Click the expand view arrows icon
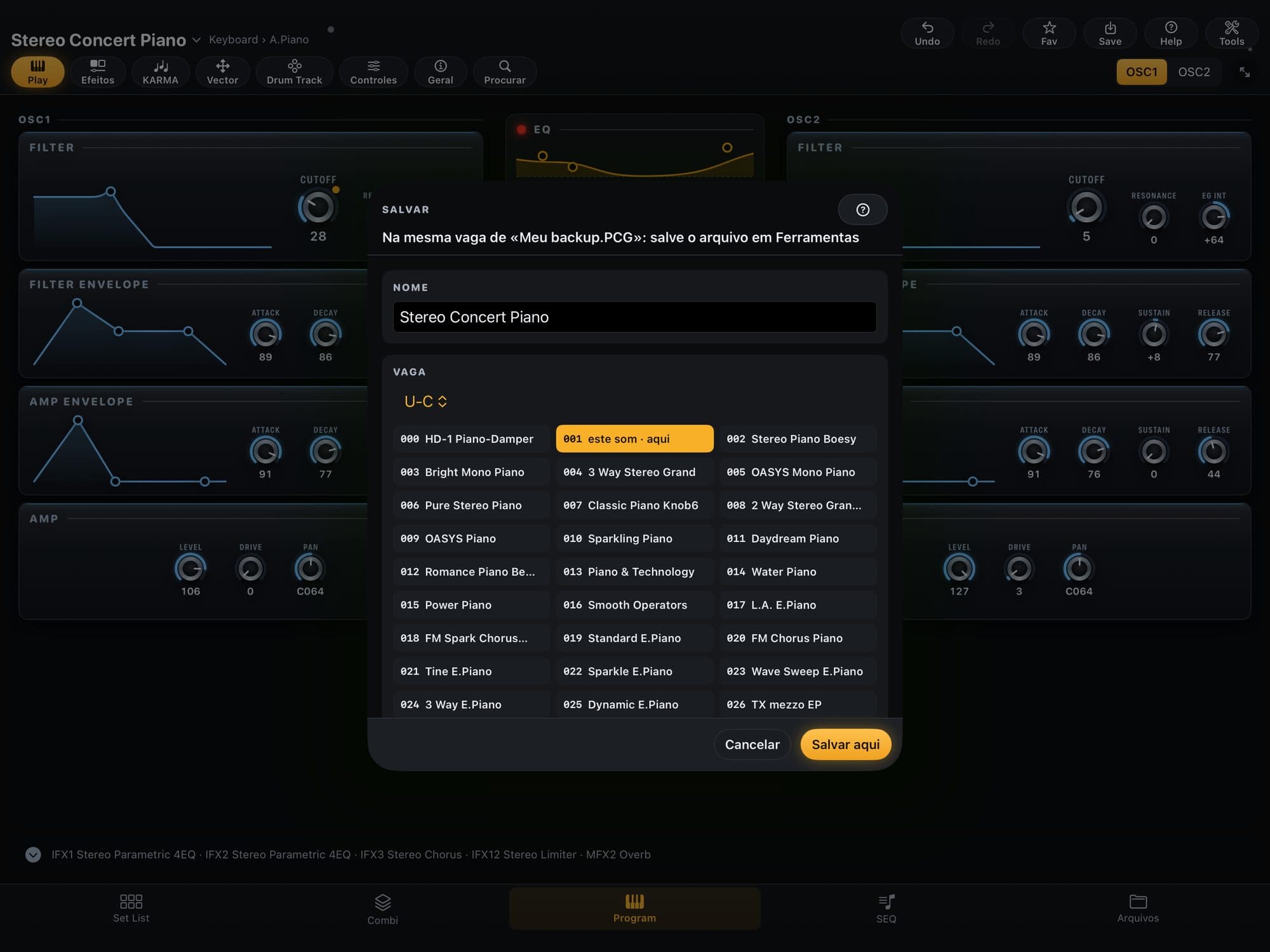Image resolution: width=1270 pixels, height=952 pixels. tap(1245, 72)
